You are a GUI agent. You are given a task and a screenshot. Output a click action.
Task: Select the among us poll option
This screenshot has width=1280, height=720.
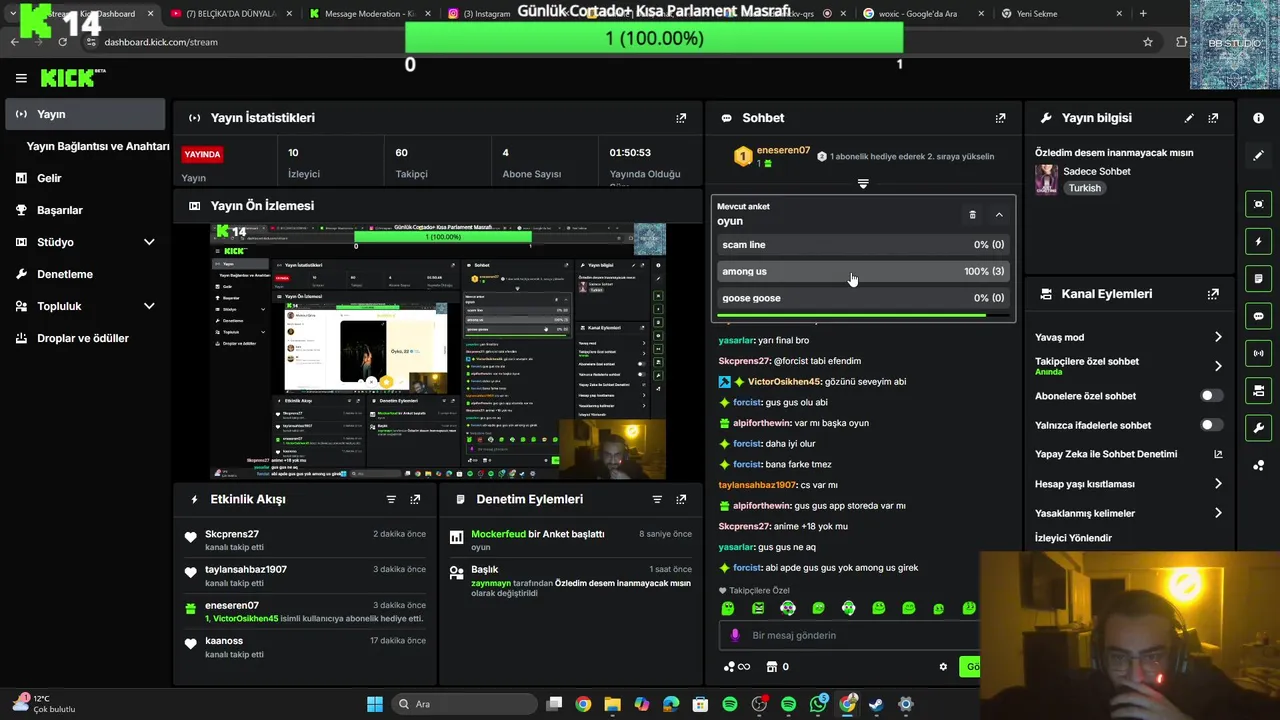click(x=863, y=271)
